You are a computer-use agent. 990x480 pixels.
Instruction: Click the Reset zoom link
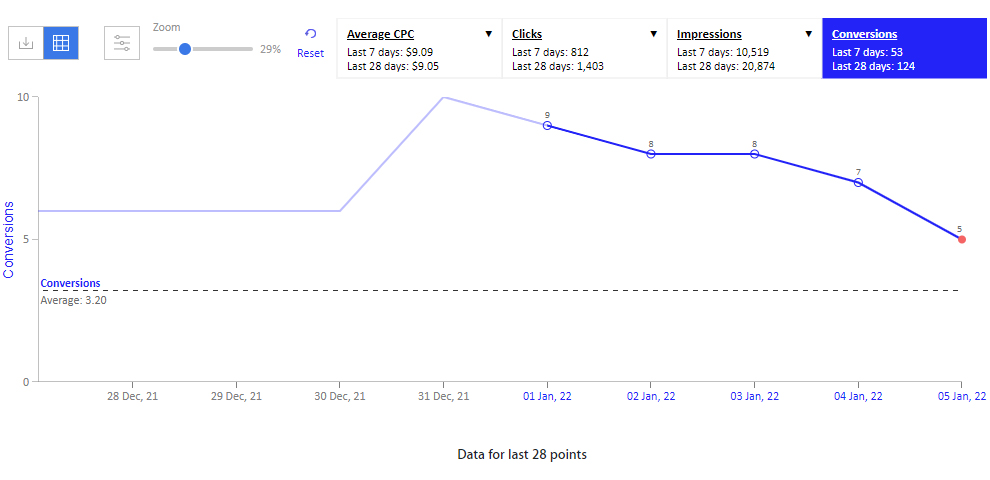pos(311,53)
